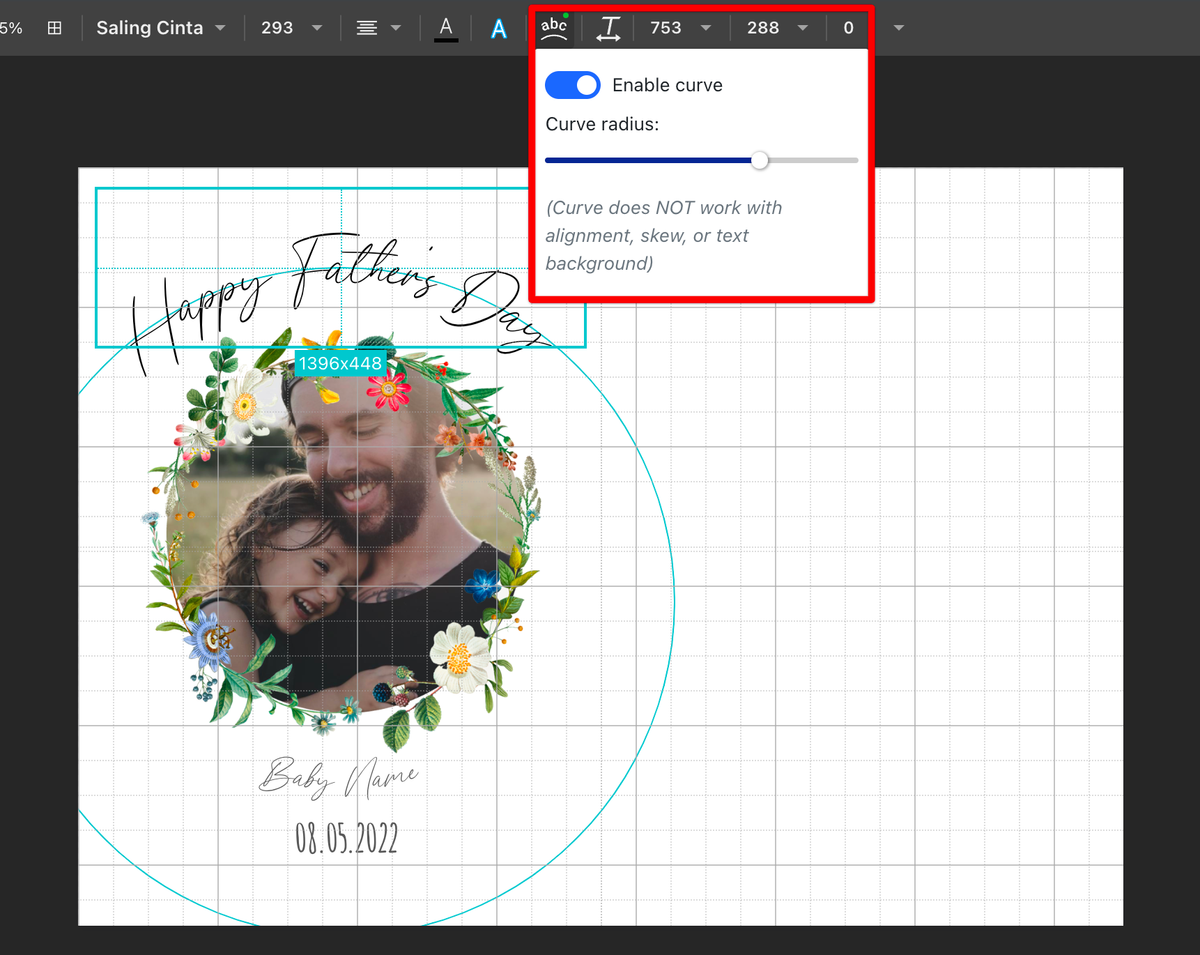This screenshot has height=955, width=1200.
Task: Toggle the grid view icon
Action: [x=55, y=28]
